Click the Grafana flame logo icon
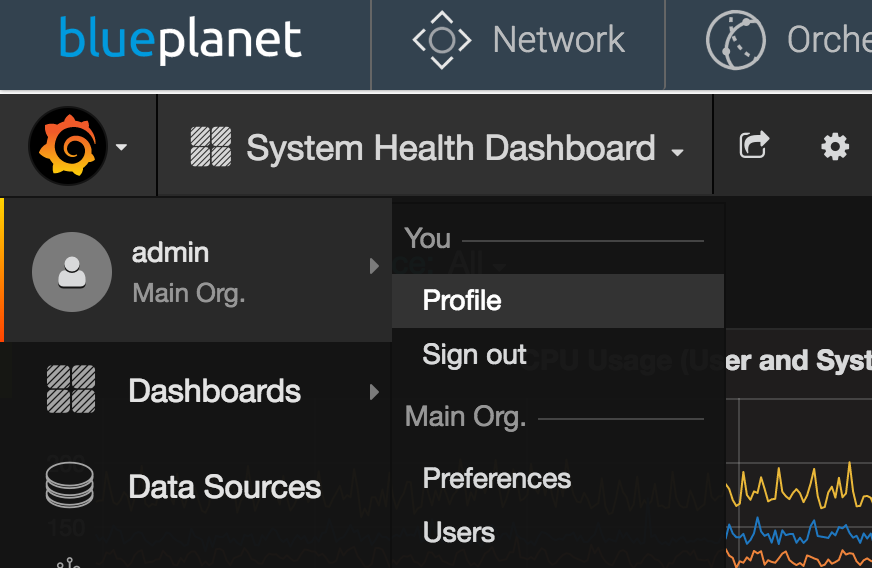 pos(68,147)
